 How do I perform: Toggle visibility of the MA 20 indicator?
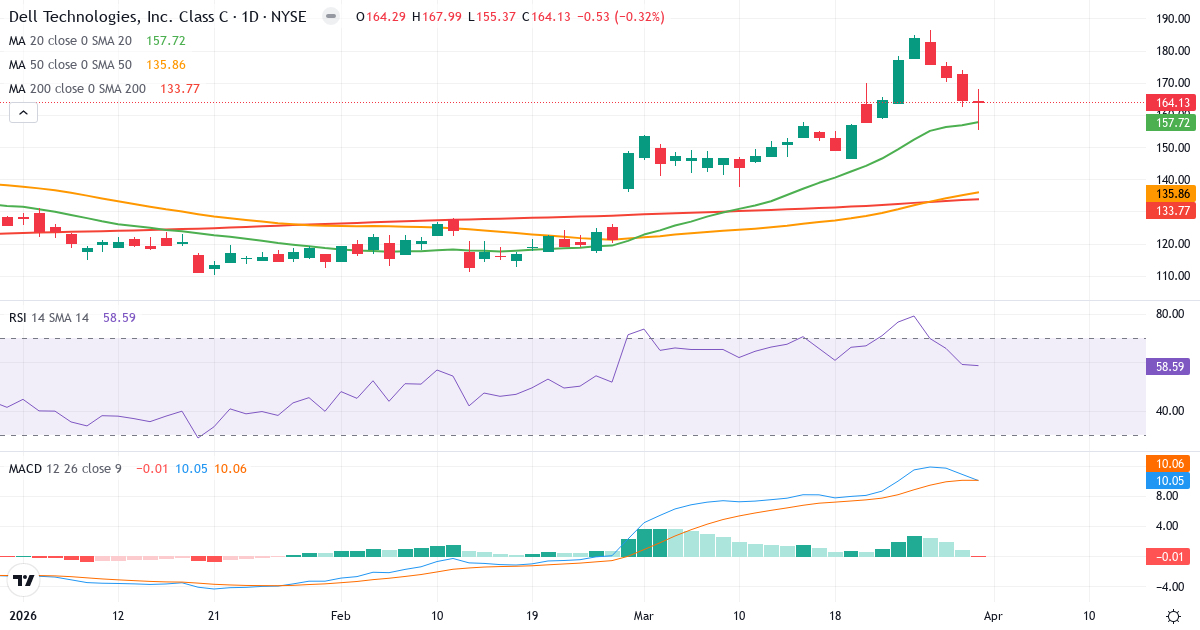pos(70,41)
